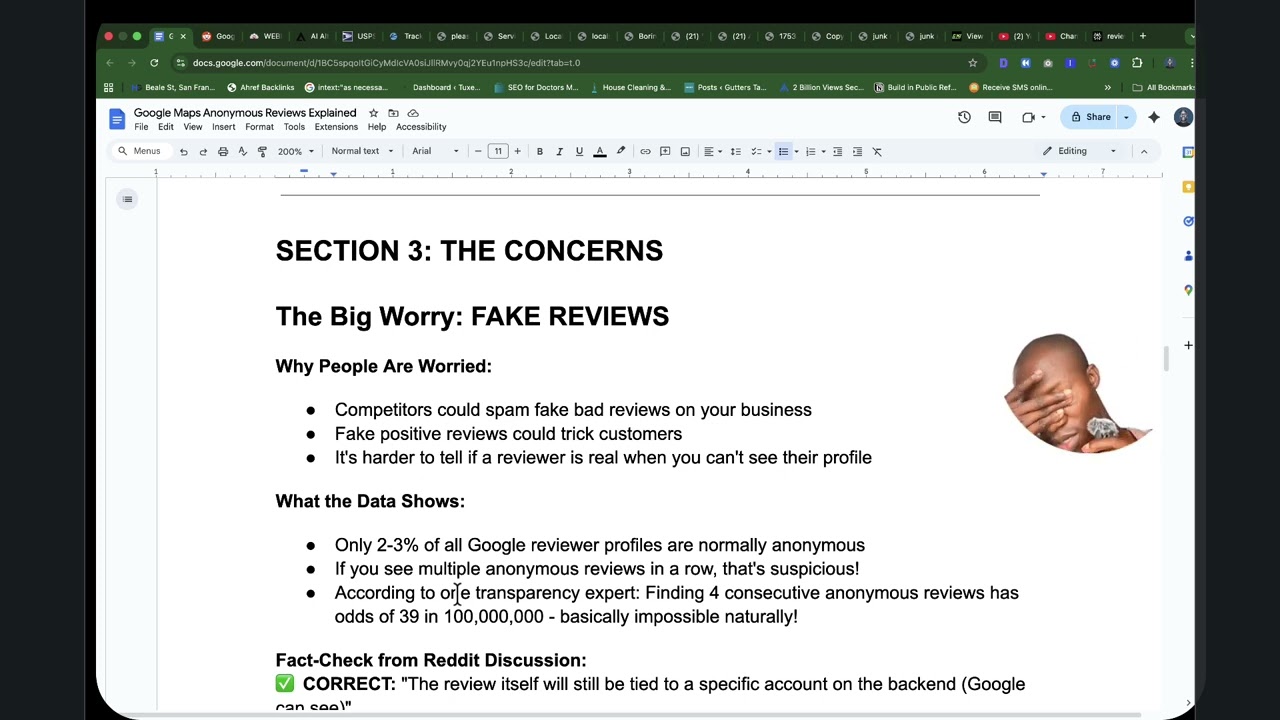Click the font size field showing 11

[497, 151]
